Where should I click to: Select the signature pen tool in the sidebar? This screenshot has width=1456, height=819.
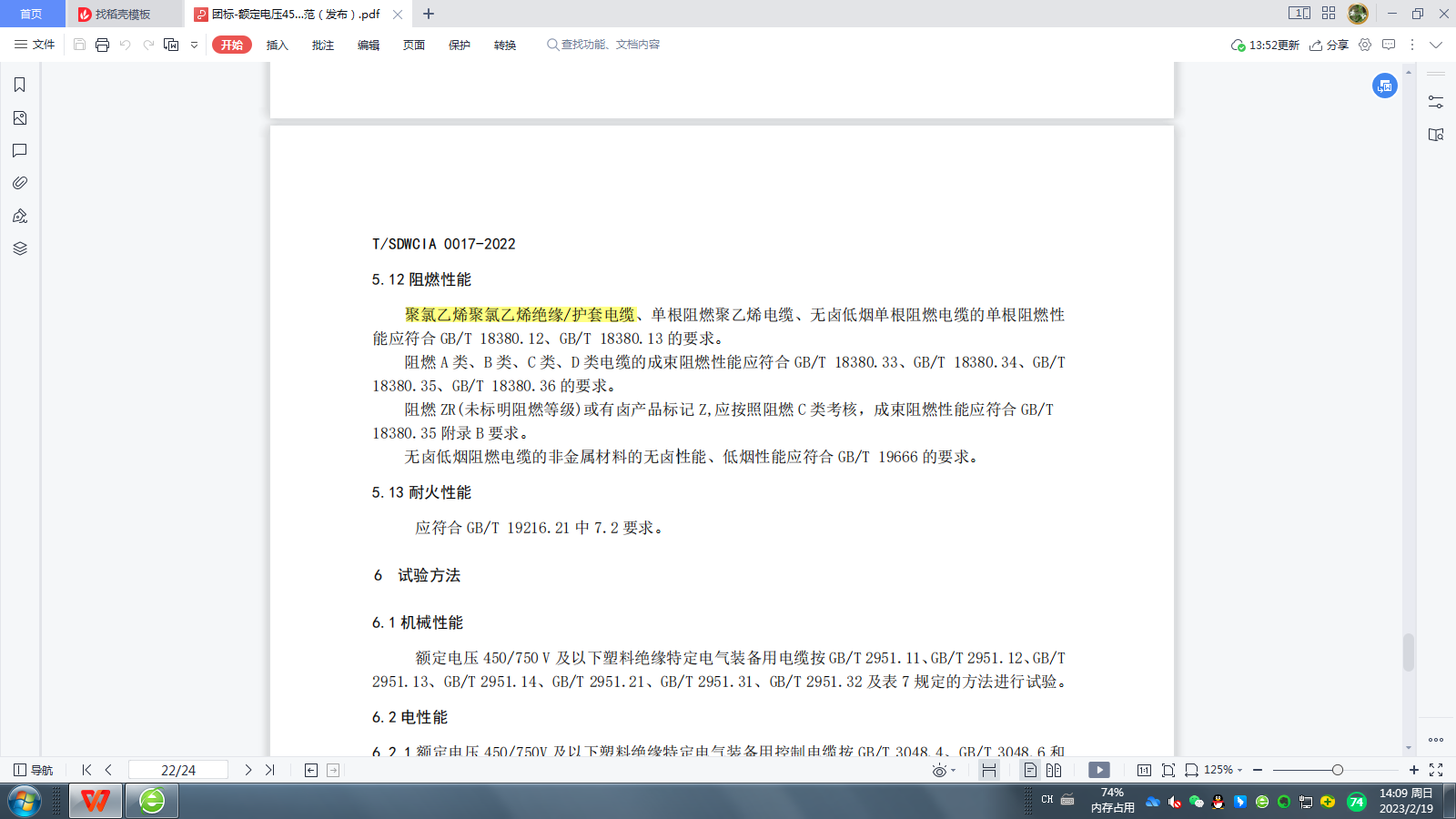pyautogui.click(x=20, y=216)
